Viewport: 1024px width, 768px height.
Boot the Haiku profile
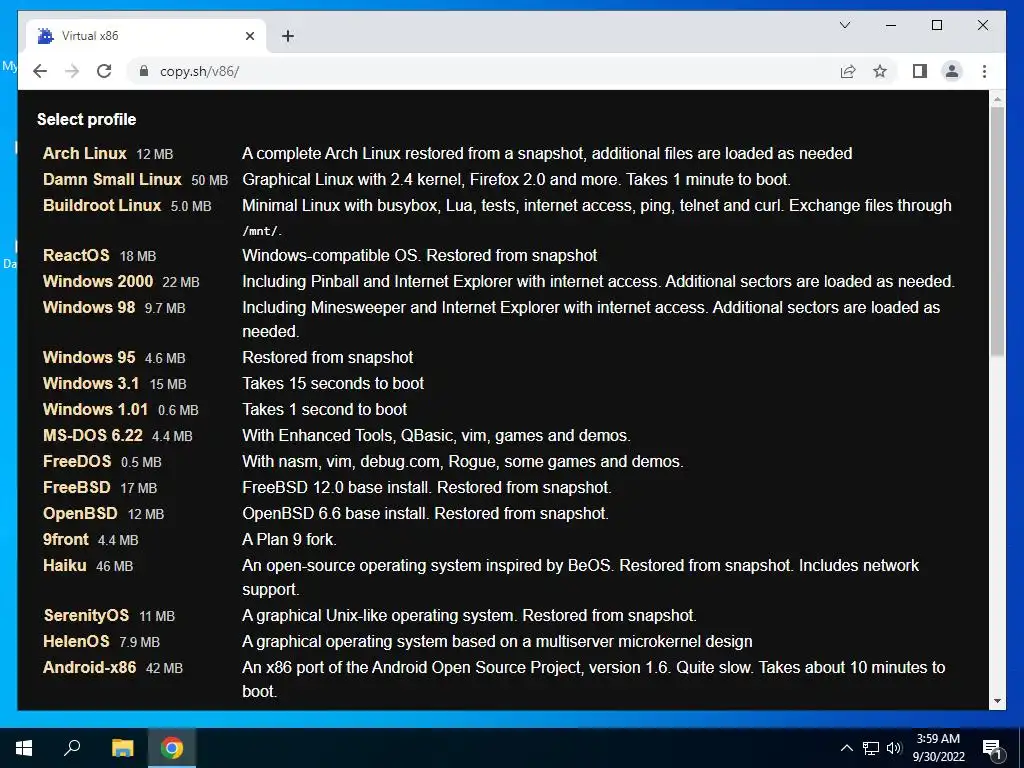[64, 566]
